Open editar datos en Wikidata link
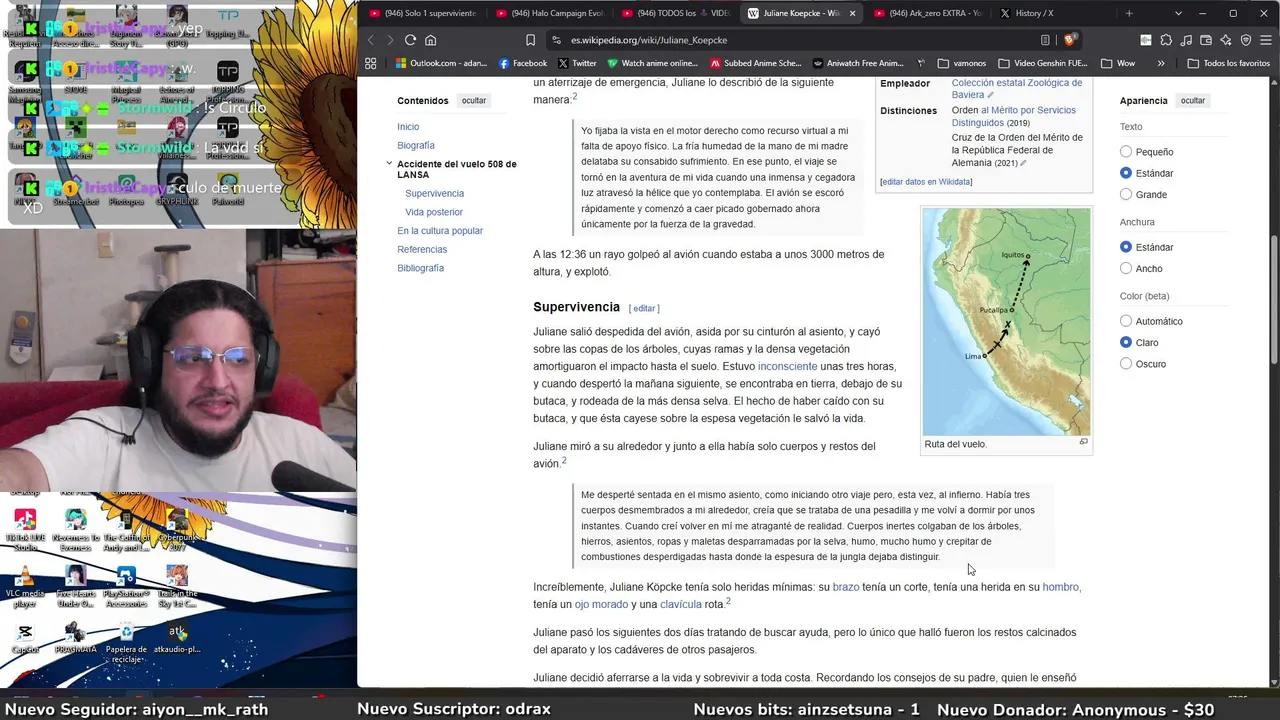 click(926, 182)
